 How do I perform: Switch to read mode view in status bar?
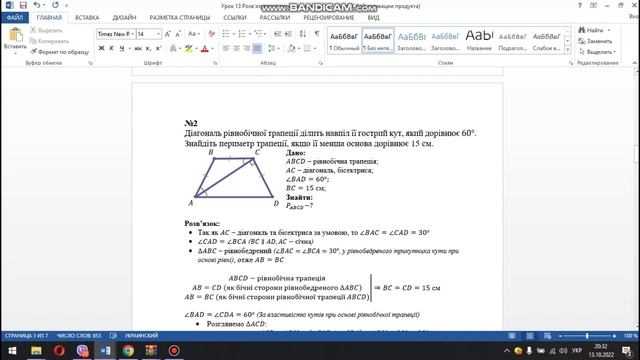coord(512,336)
